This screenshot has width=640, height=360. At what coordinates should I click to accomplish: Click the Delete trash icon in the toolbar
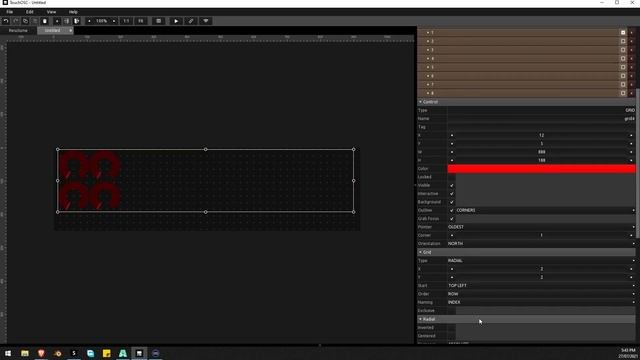pos(45,21)
